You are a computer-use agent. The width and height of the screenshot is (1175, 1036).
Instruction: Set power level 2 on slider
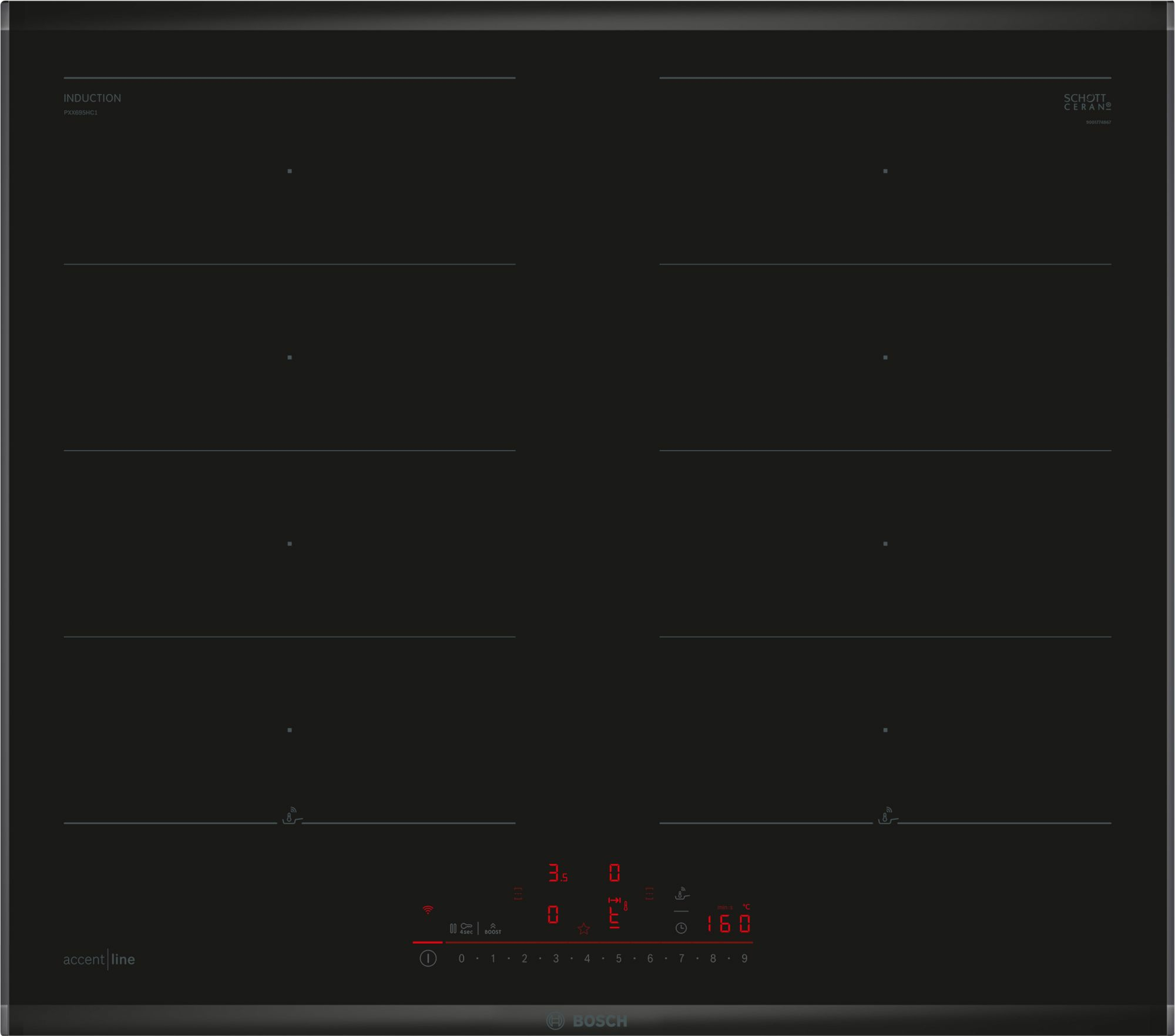[x=524, y=958]
